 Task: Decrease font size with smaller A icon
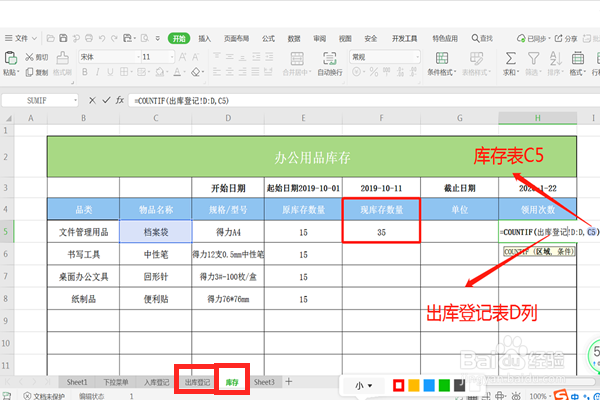coord(196,57)
